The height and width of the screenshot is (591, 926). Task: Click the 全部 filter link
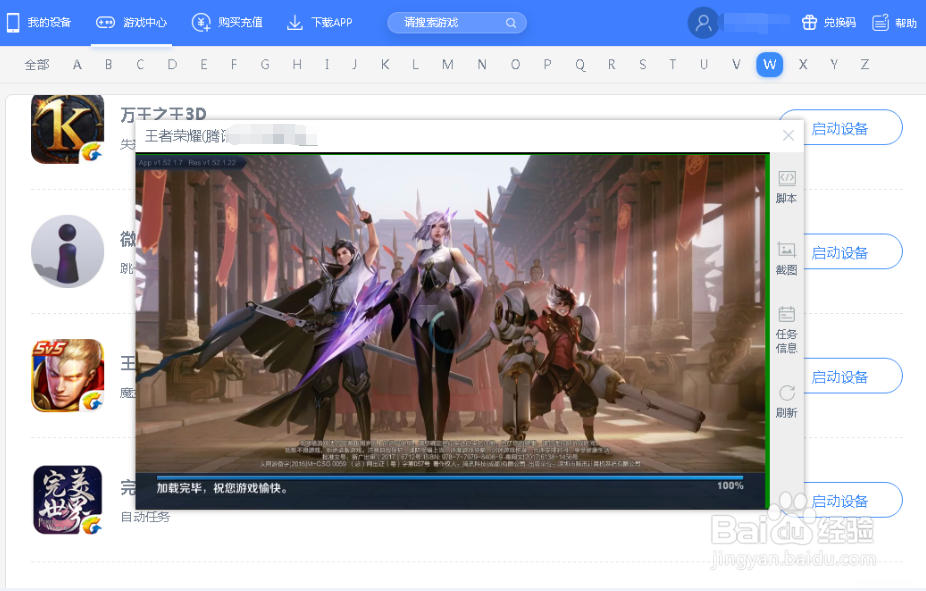point(36,64)
